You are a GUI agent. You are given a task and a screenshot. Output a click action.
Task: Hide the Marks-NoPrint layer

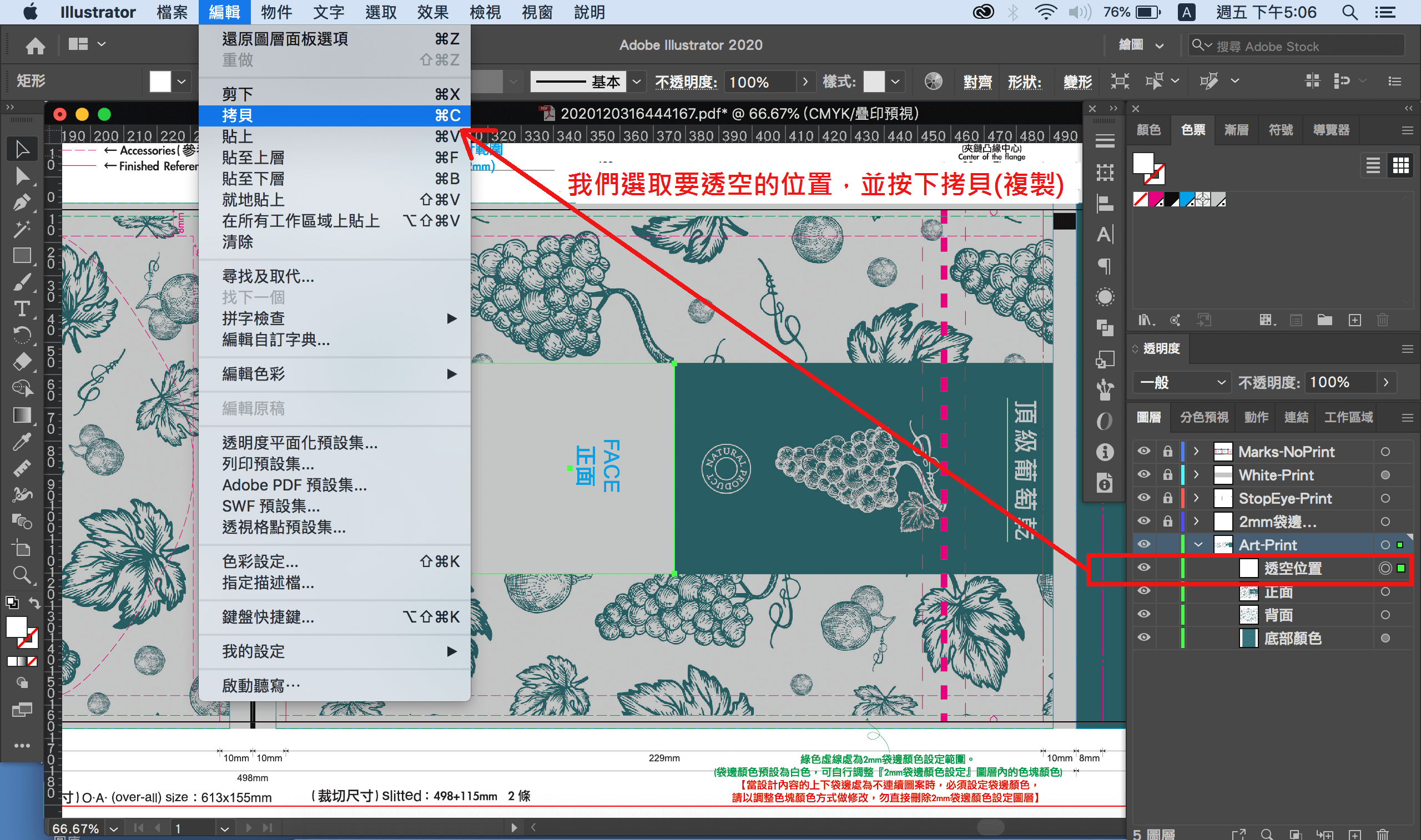pos(1143,451)
